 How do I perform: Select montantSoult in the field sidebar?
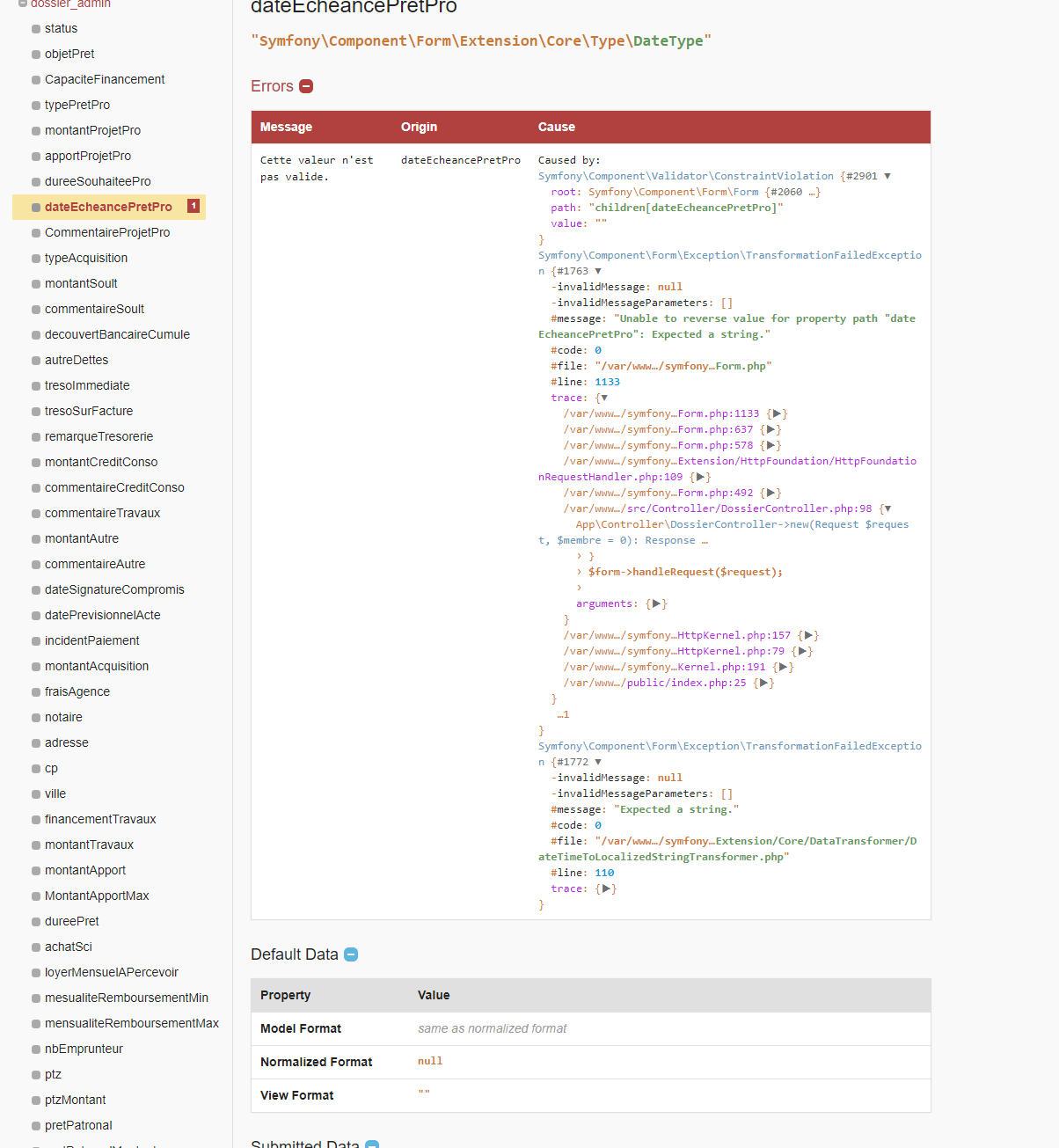coord(81,283)
